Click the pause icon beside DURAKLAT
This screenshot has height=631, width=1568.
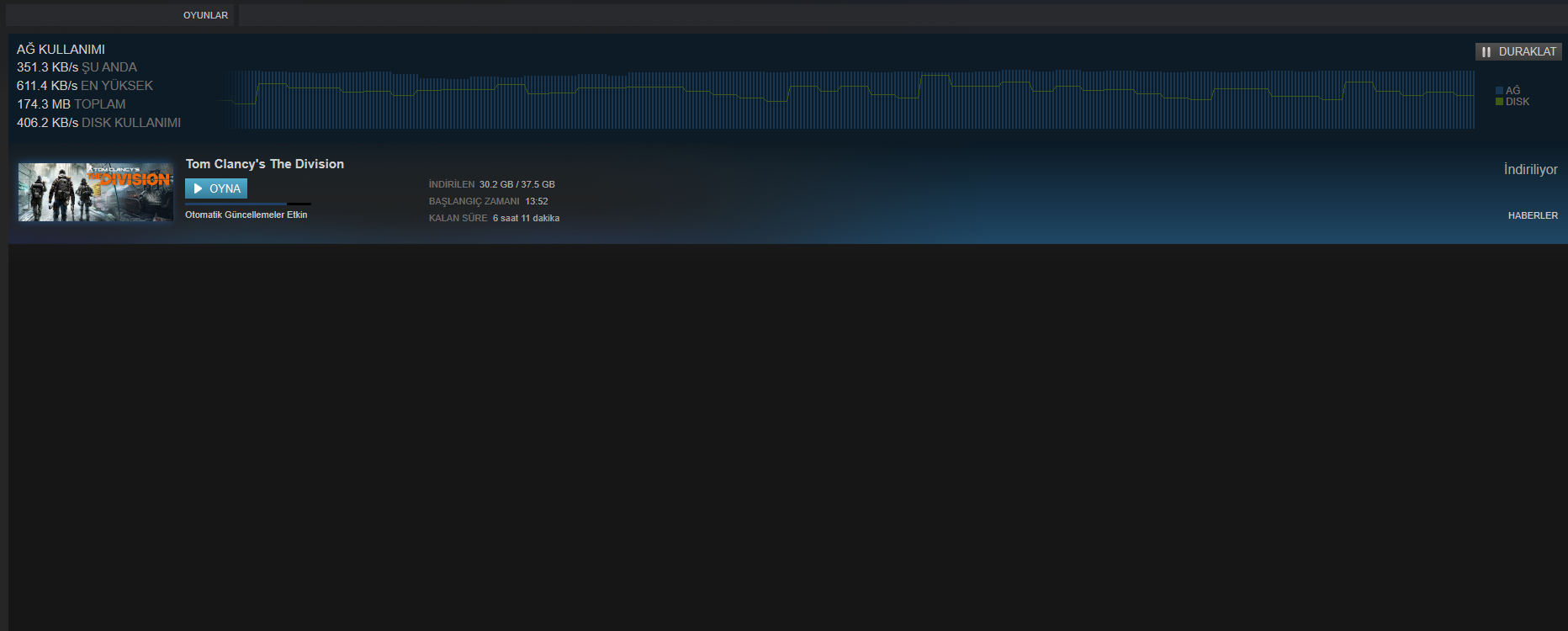click(x=1486, y=52)
